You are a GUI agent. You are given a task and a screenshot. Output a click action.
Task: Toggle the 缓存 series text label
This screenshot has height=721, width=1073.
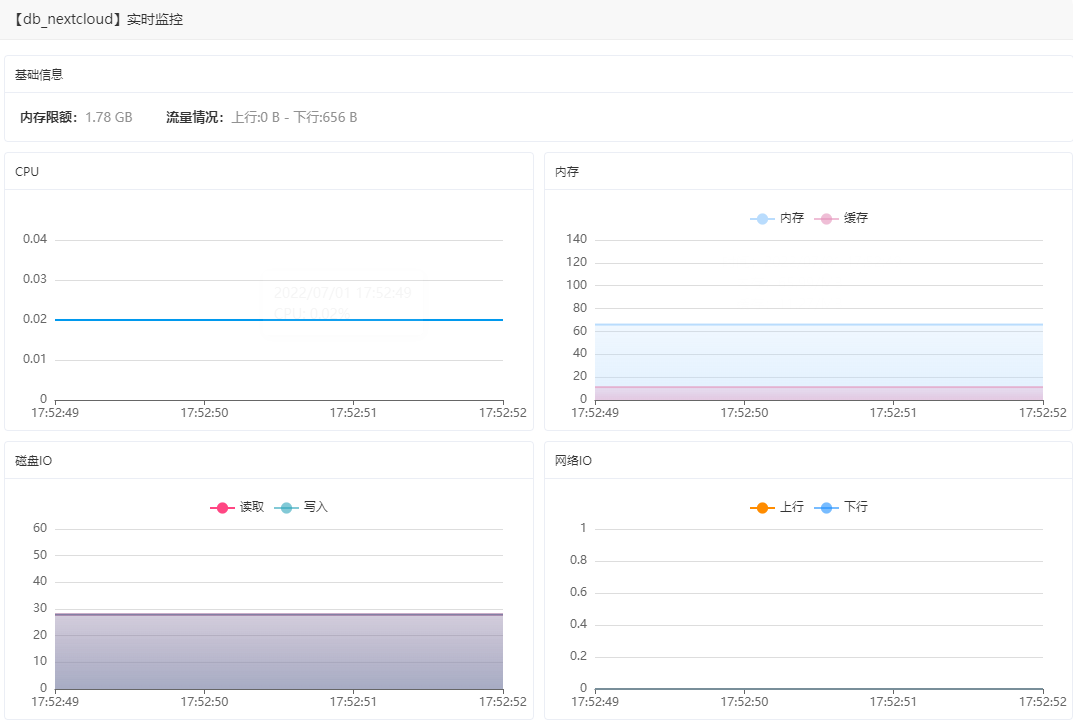(856, 219)
